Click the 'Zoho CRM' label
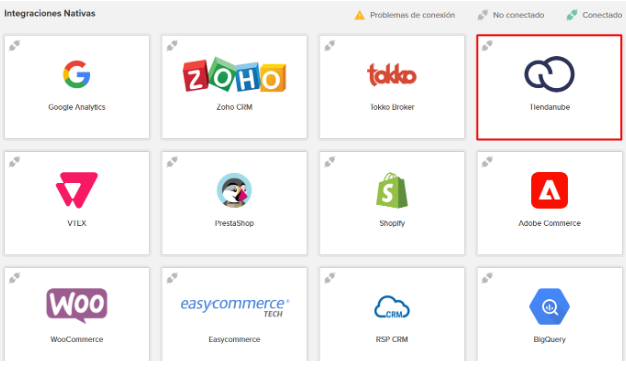The width and height of the screenshot is (626, 380). [234, 107]
